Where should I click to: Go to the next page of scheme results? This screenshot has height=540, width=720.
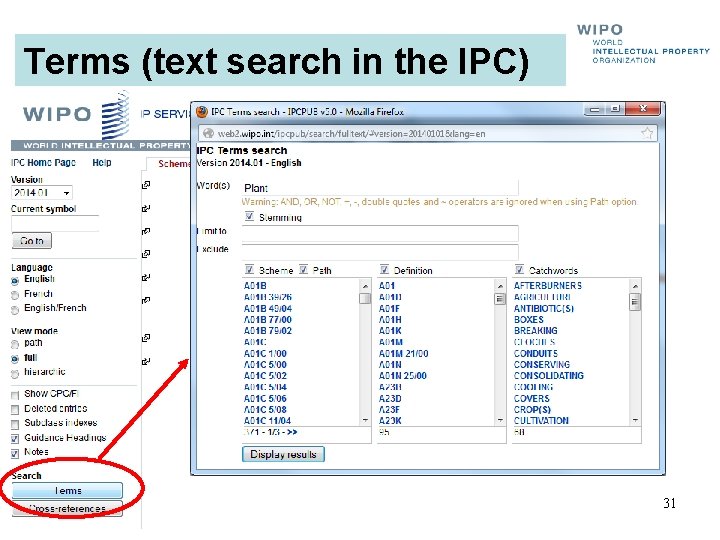pyautogui.click(x=292, y=432)
